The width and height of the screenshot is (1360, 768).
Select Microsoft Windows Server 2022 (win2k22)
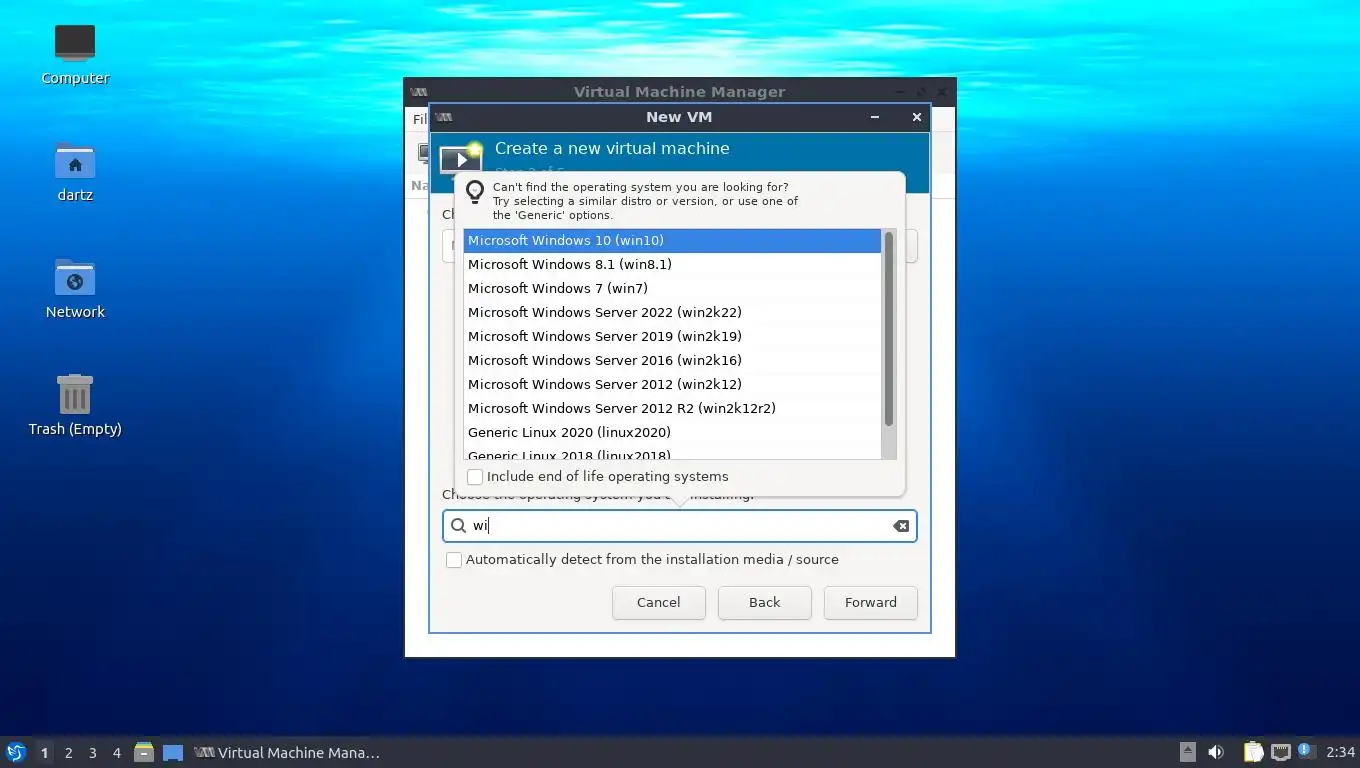tap(672, 313)
